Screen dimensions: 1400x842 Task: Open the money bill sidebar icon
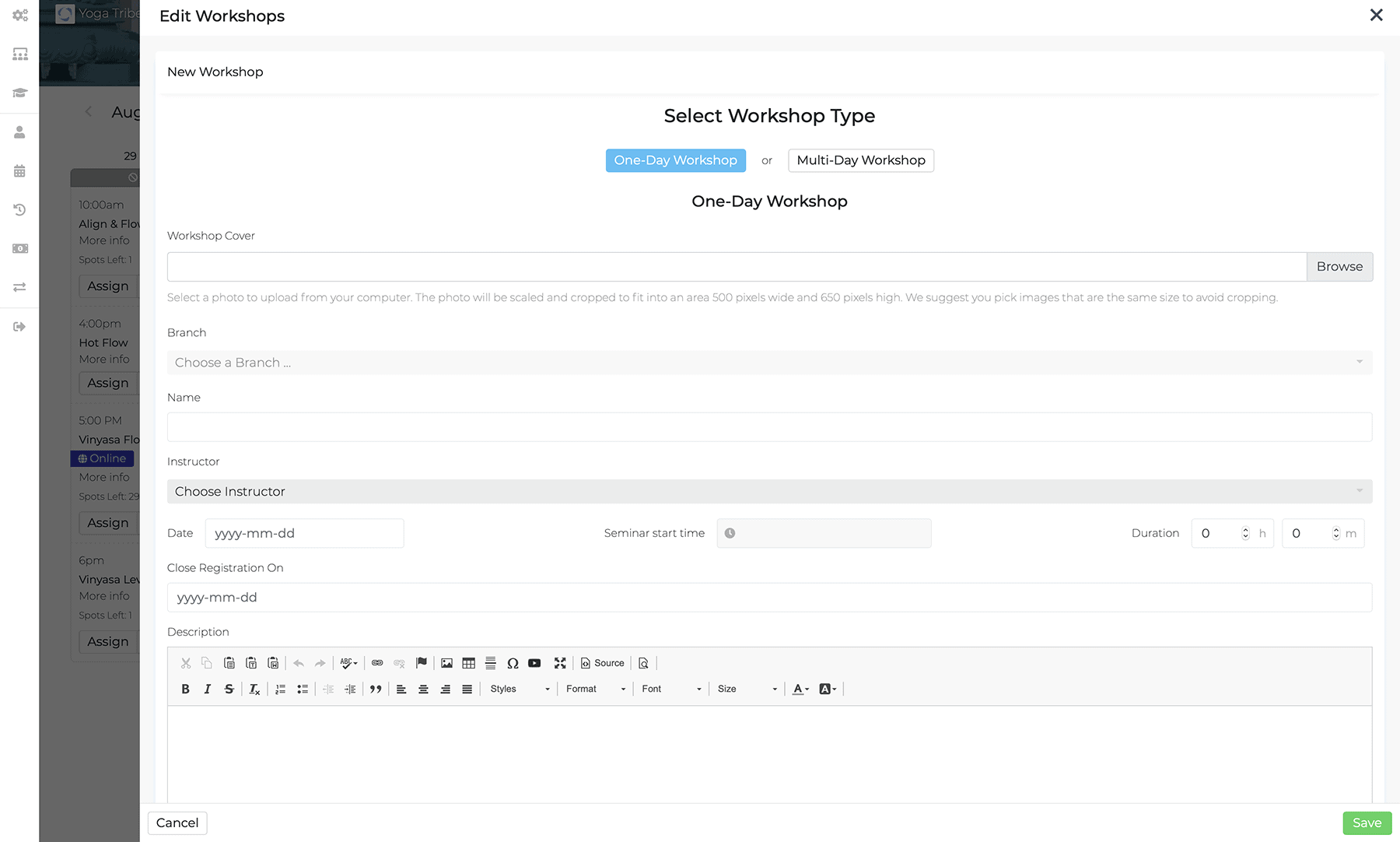tap(20, 249)
